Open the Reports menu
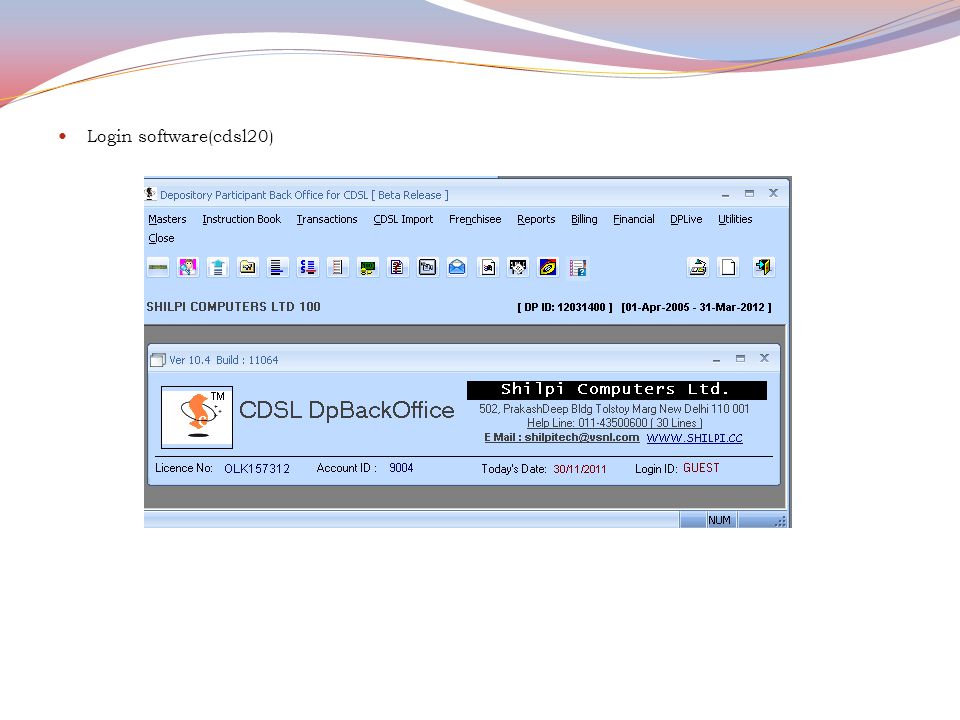This screenshot has width=960, height=720. point(536,219)
